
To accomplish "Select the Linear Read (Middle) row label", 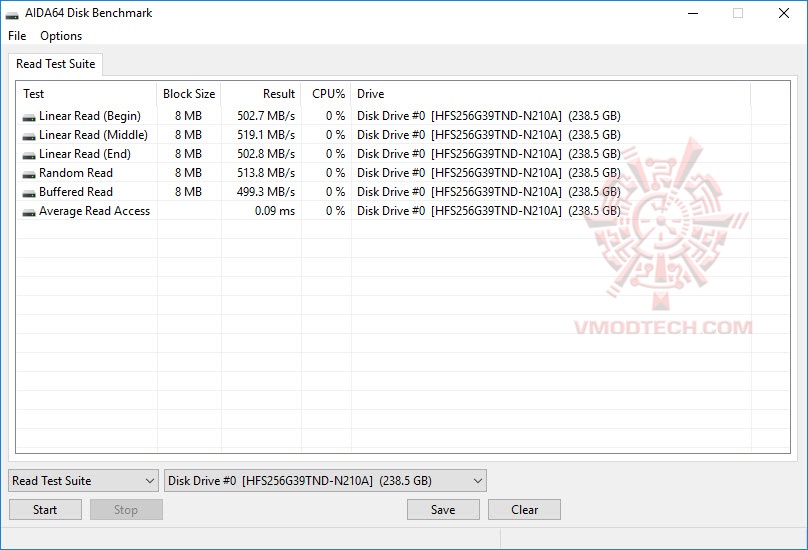I will (x=93, y=135).
